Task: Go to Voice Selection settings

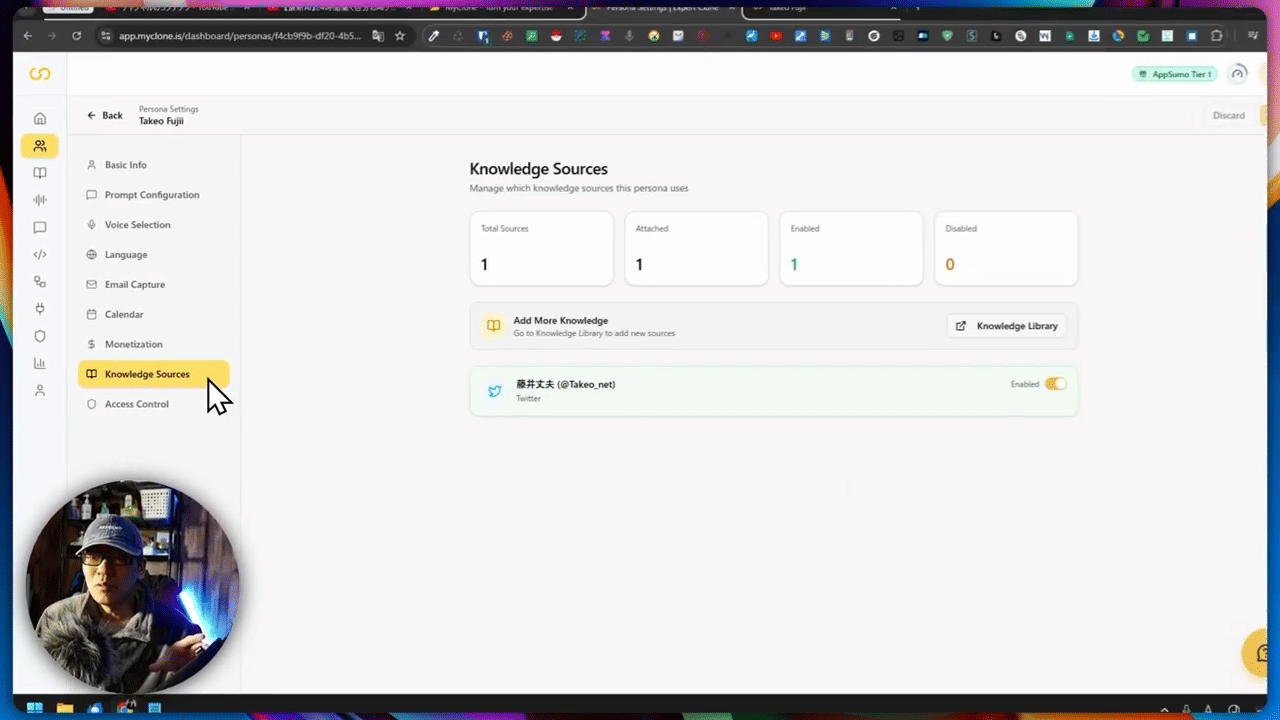Action: 137,225
